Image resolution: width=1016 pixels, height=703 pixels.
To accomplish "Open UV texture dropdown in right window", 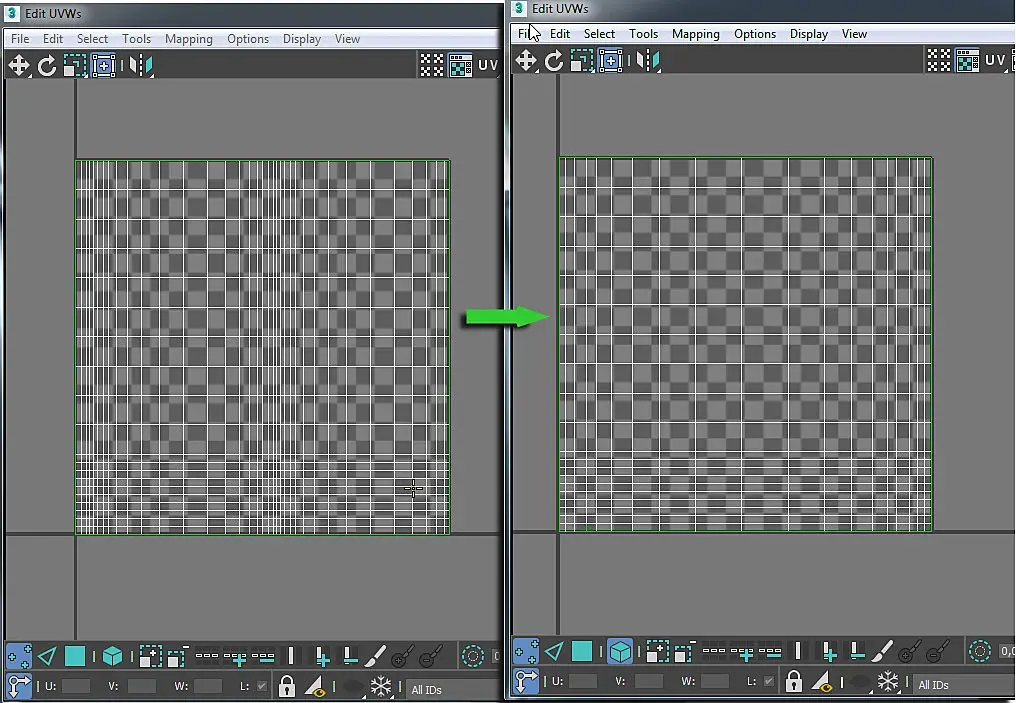I will click(998, 60).
